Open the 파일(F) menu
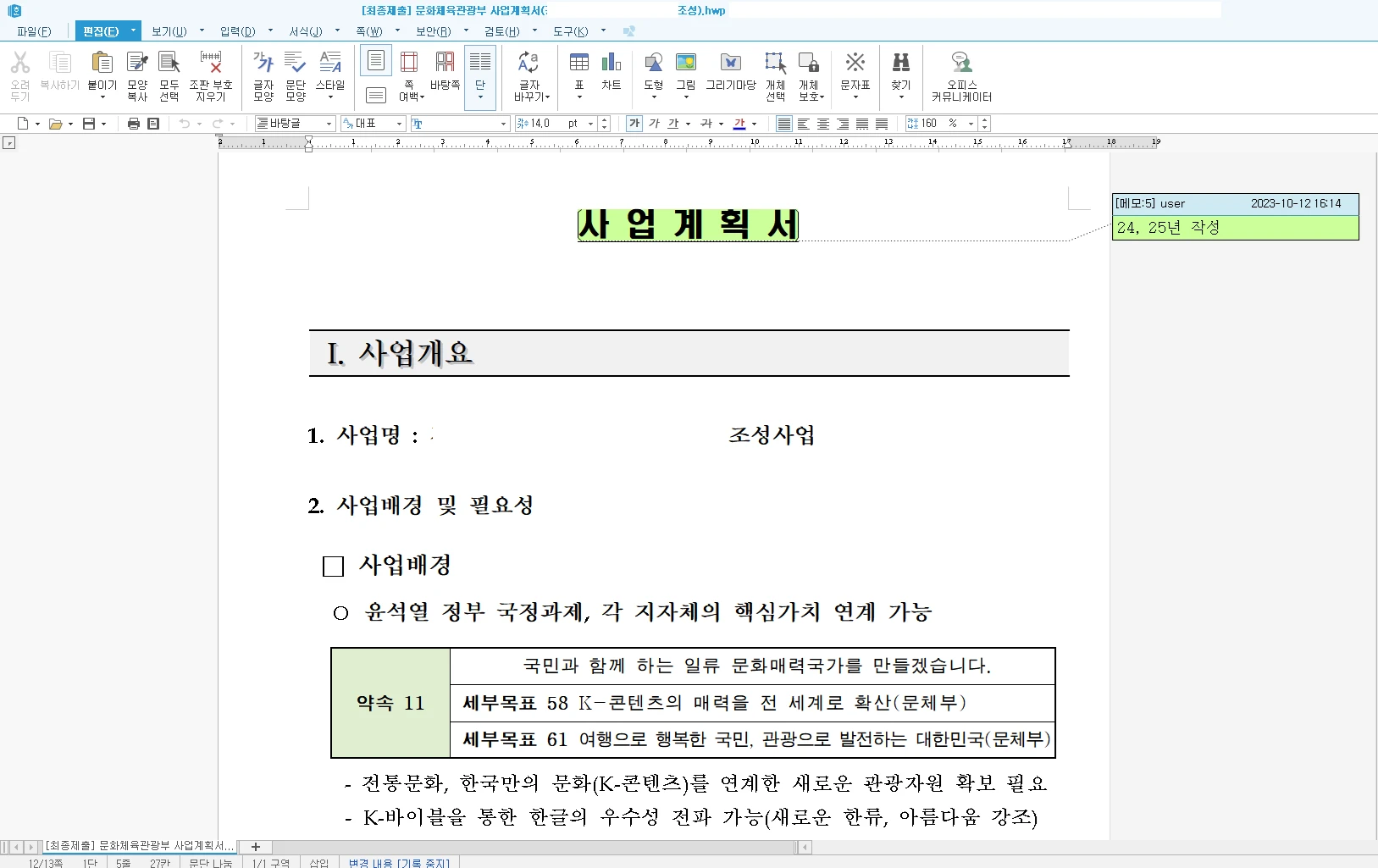 point(34,31)
